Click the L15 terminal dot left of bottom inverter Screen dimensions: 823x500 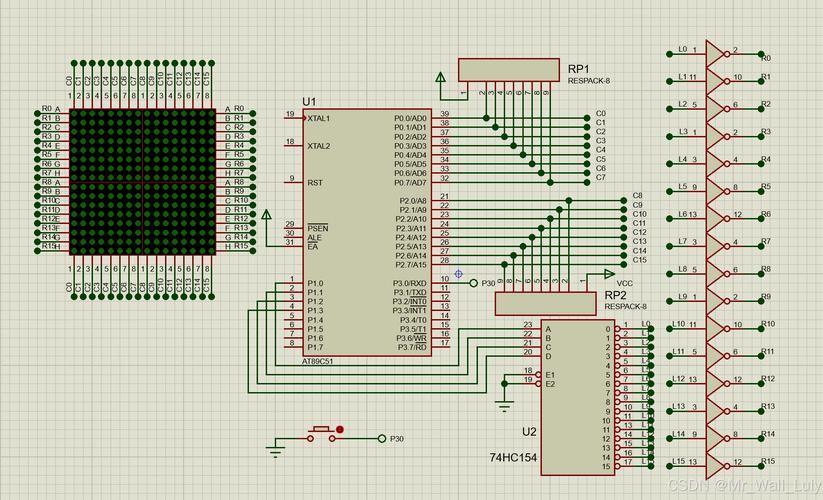669,465
